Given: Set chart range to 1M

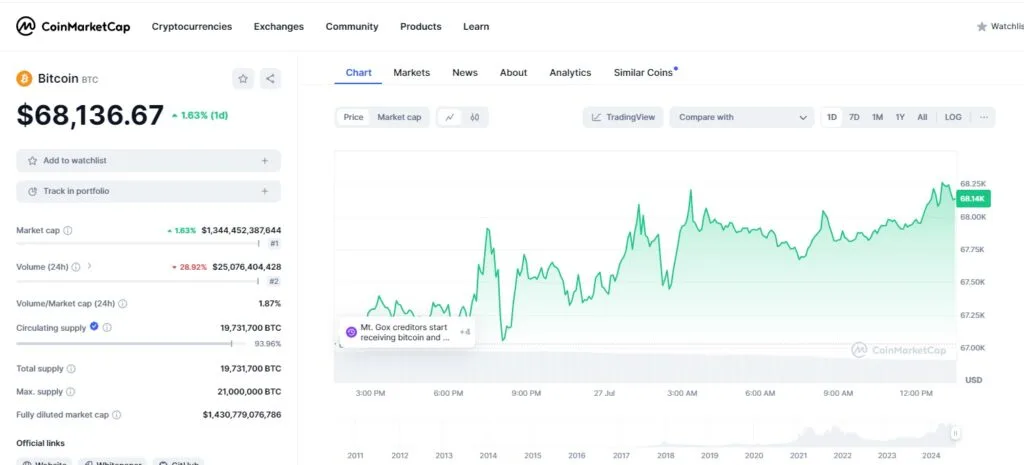Looking at the screenshot, I should (x=877, y=118).
